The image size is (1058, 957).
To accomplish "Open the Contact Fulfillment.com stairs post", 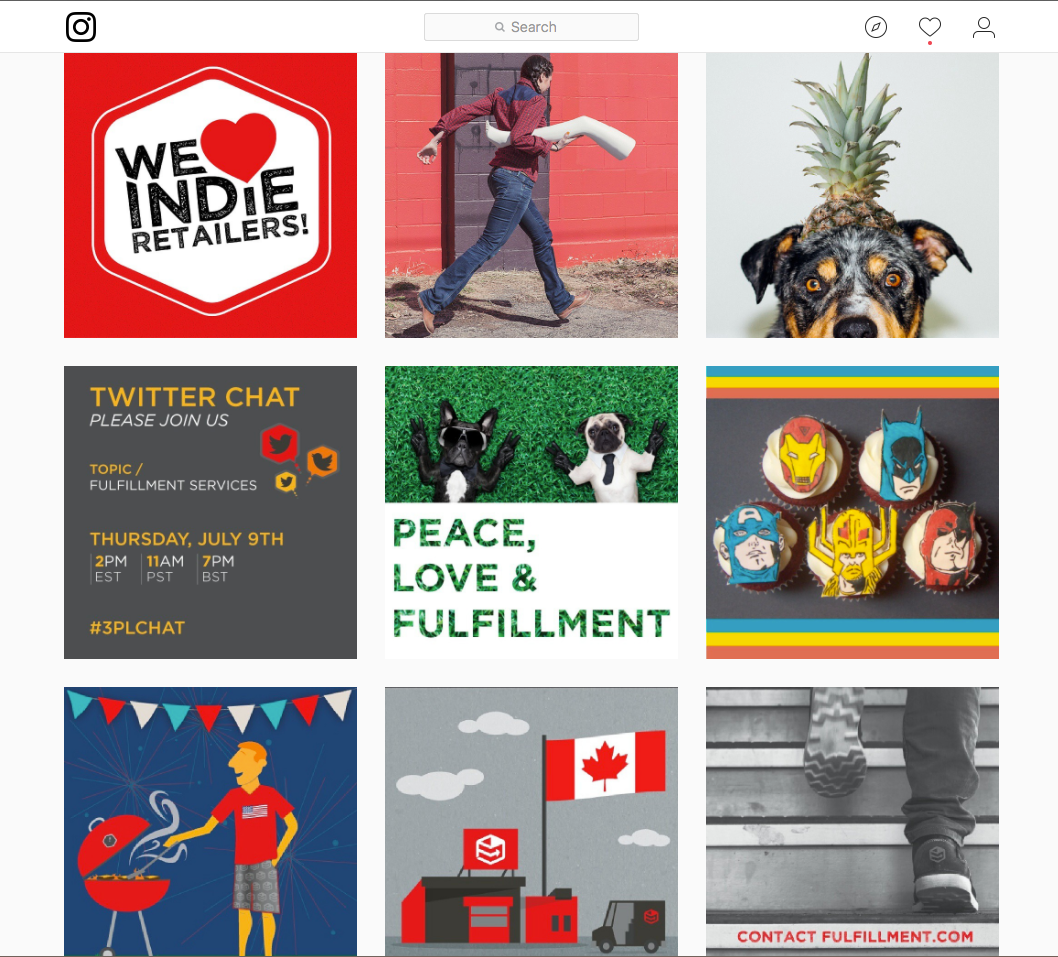I will (x=852, y=821).
